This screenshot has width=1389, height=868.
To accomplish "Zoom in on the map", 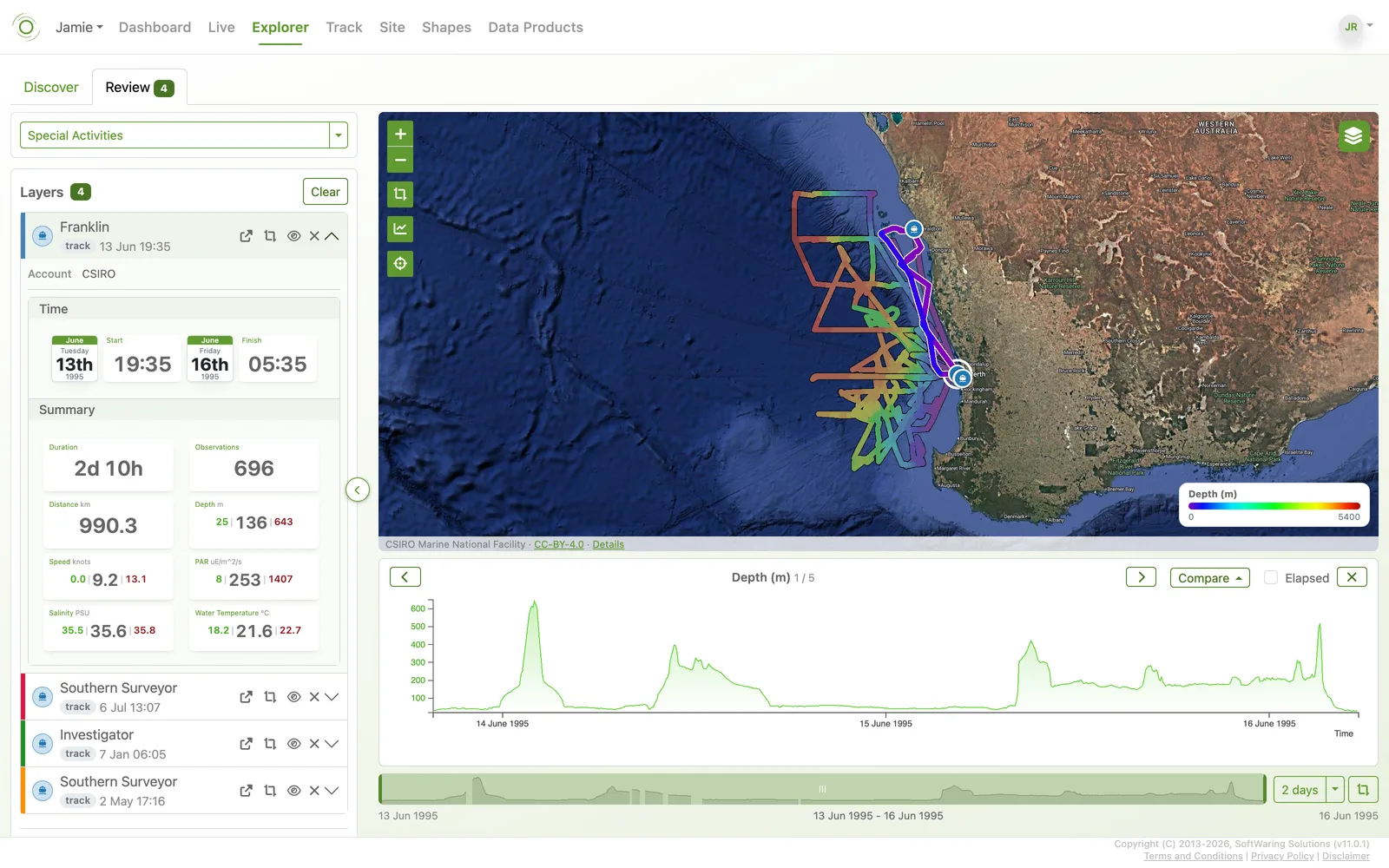I will (400, 134).
